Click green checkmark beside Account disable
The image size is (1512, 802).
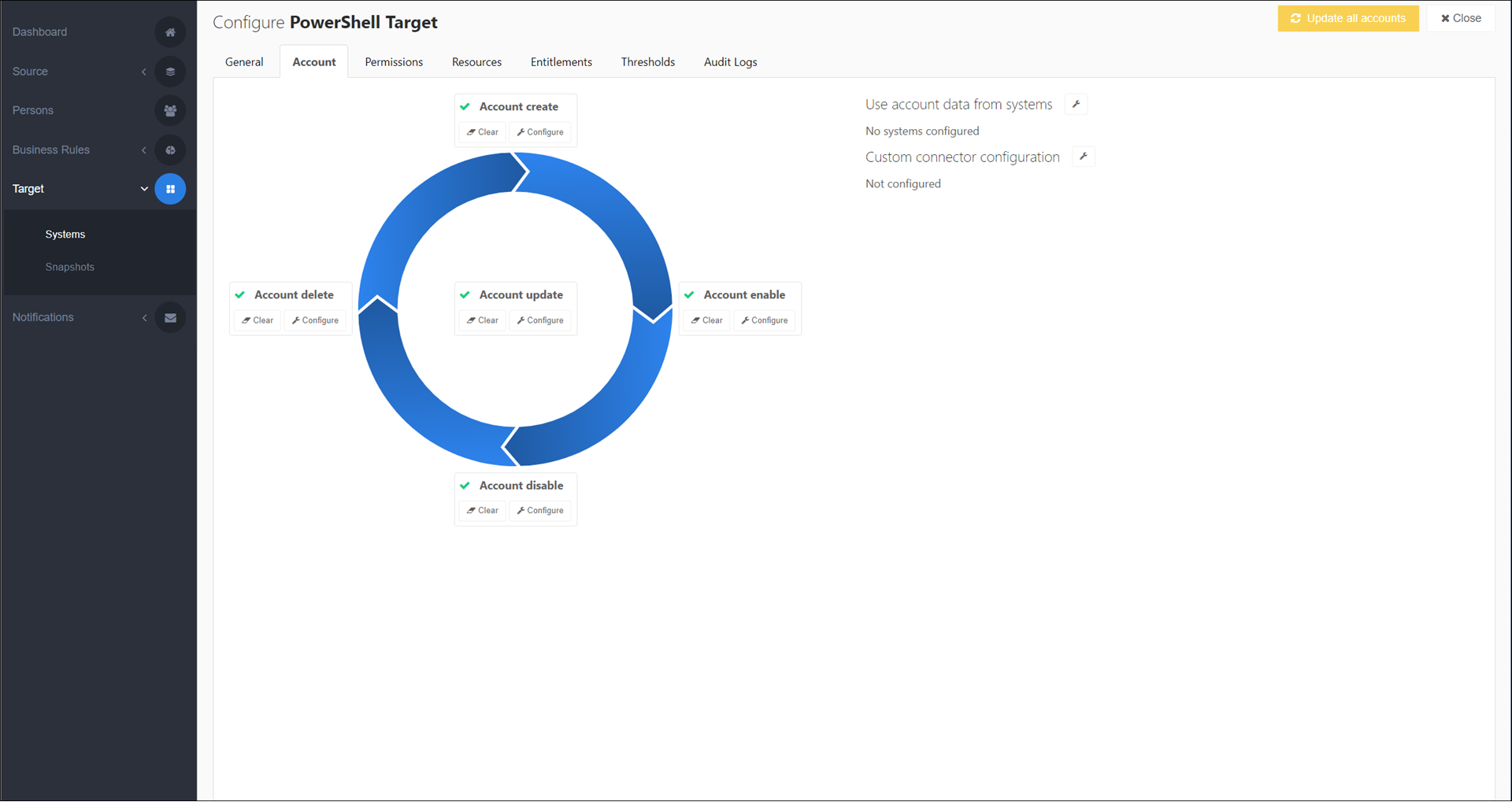[x=465, y=486]
